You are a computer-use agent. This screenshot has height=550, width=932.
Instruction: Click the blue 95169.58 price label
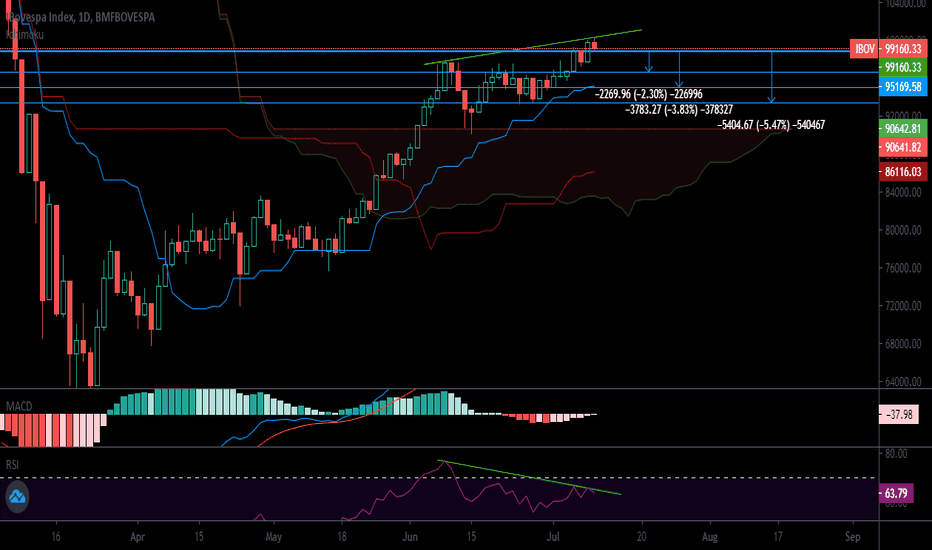(903, 87)
